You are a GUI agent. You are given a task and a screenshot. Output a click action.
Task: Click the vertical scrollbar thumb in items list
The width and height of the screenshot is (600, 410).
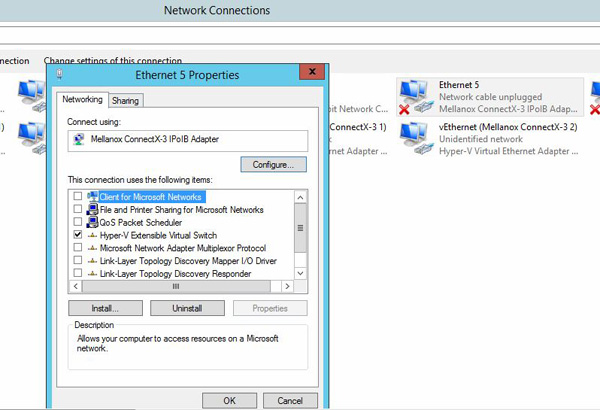(300, 228)
